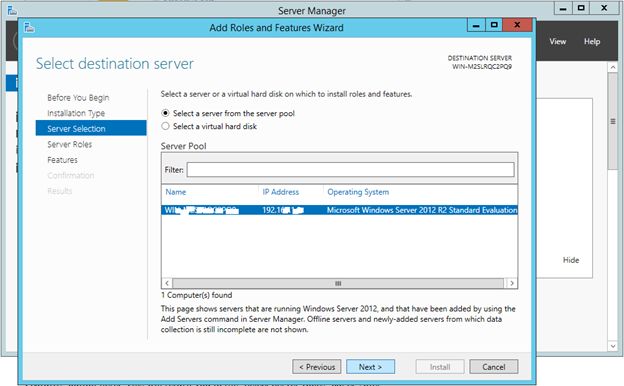Open the Help menu in Server Manager
The image size is (624, 386).
[x=592, y=41]
